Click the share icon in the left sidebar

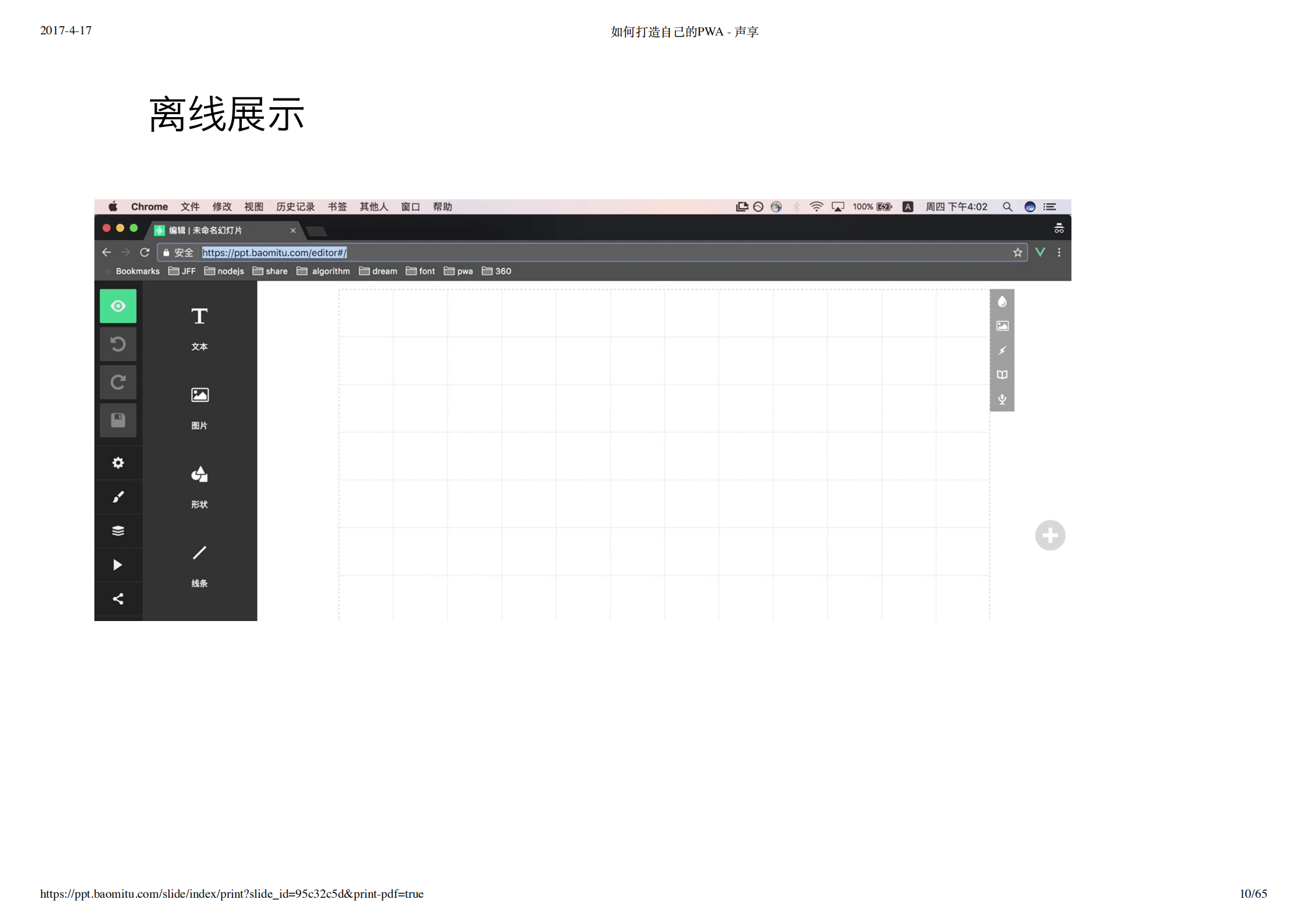pos(118,598)
